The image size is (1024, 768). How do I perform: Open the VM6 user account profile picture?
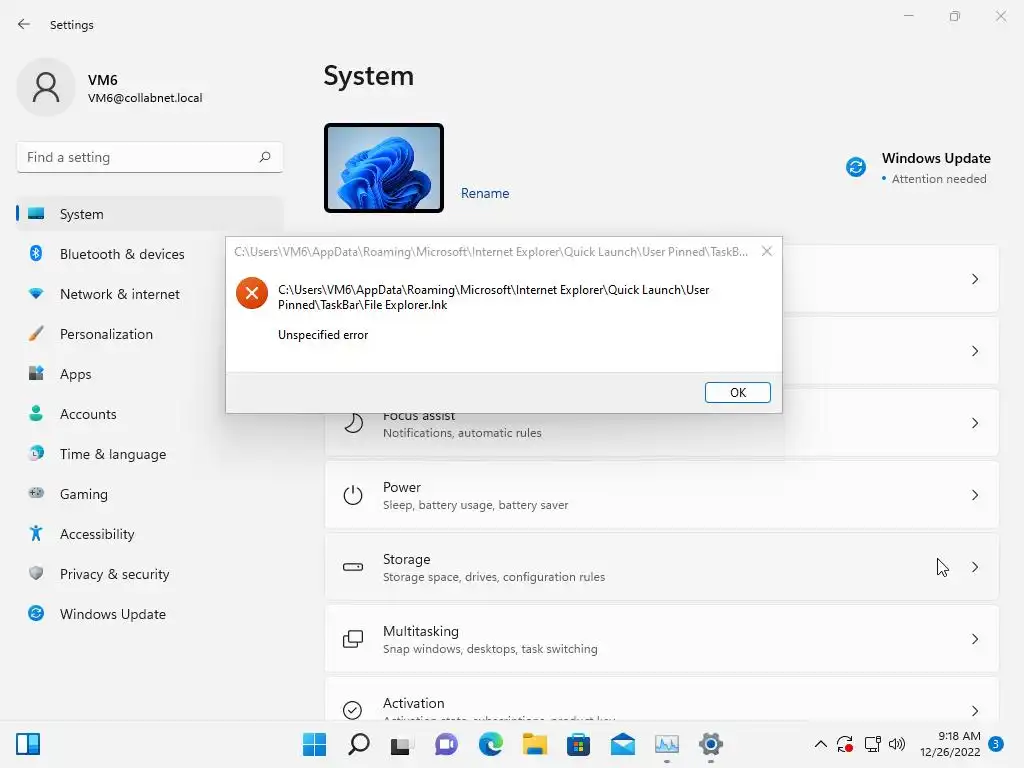[x=46, y=87]
